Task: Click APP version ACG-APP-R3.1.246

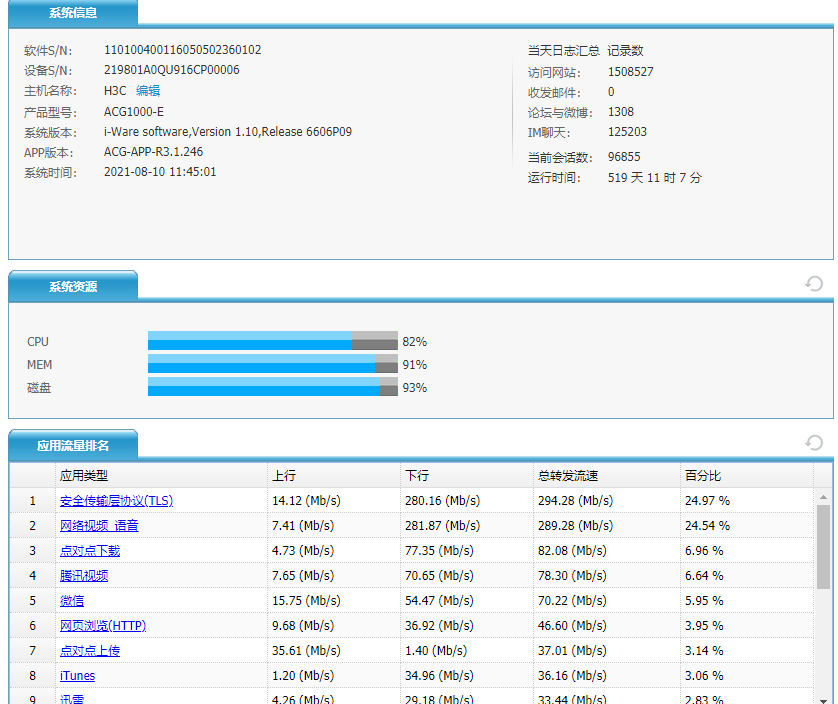Action: 153,152
